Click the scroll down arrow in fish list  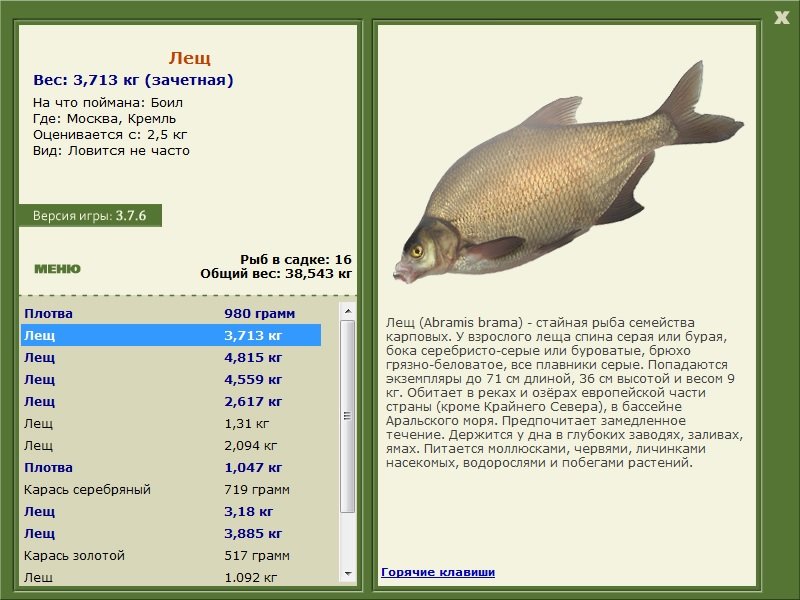(348, 574)
